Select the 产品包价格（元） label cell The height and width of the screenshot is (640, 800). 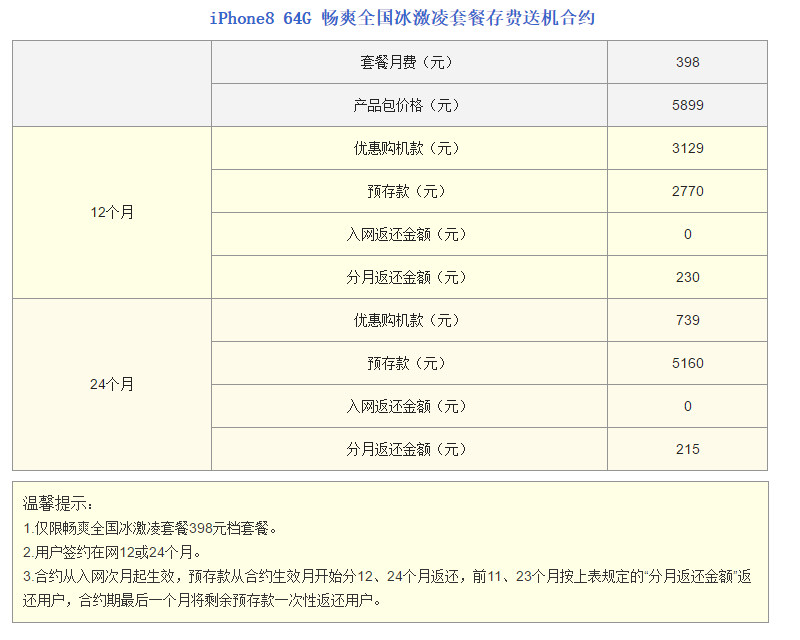(409, 105)
